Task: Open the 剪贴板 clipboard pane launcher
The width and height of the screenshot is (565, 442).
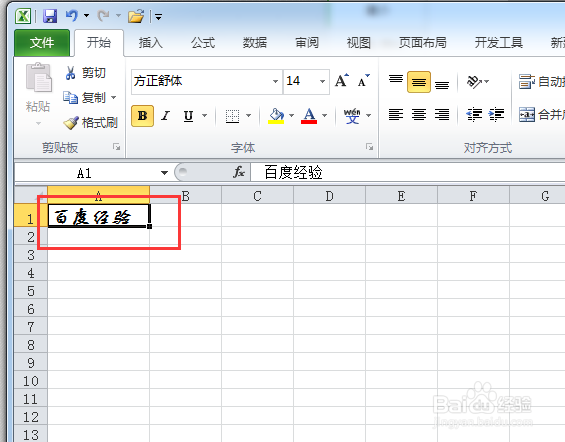Action: tap(116, 147)
